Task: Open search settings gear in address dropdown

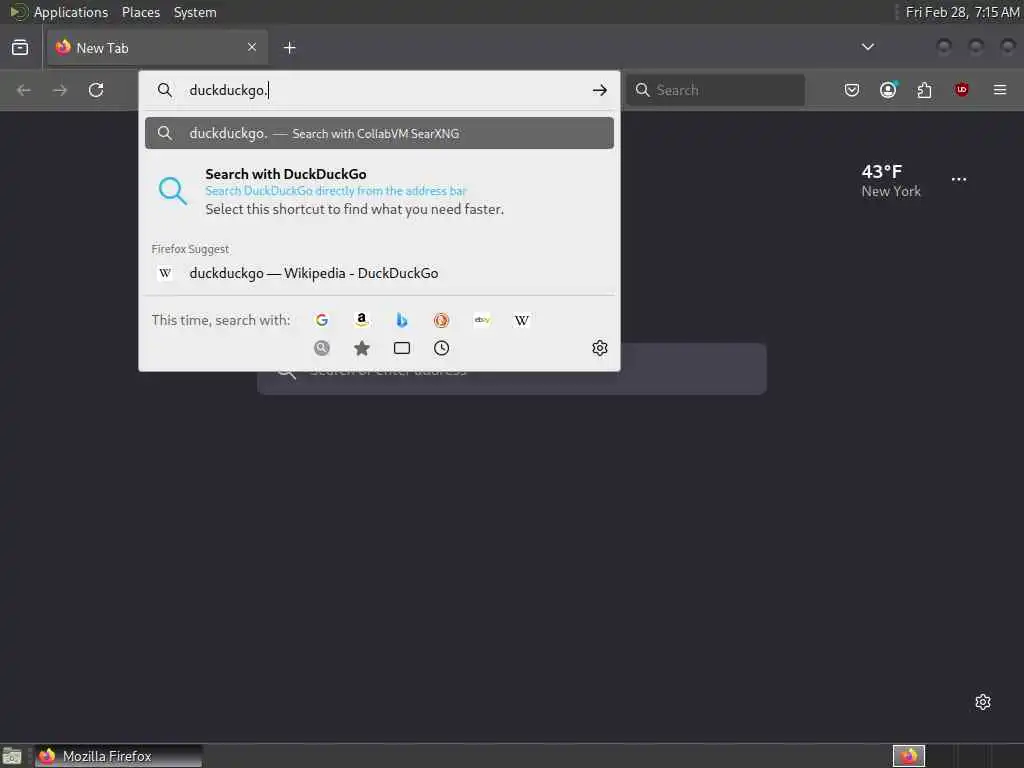Action: tap(600, 348)
